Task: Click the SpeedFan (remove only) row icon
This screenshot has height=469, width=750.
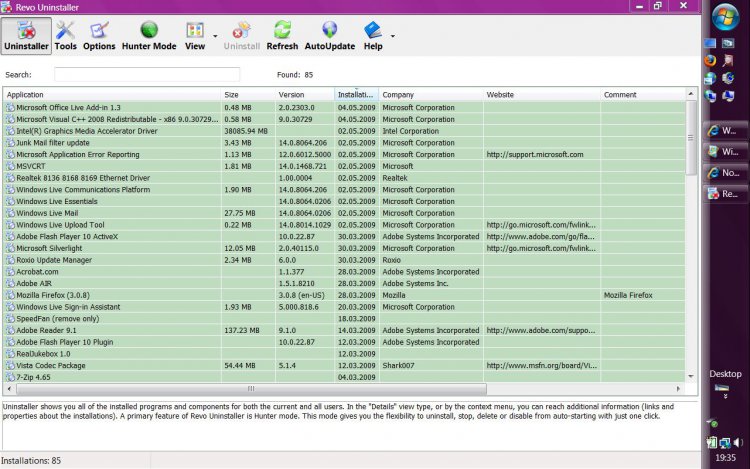Action: [x=10, y=318]
